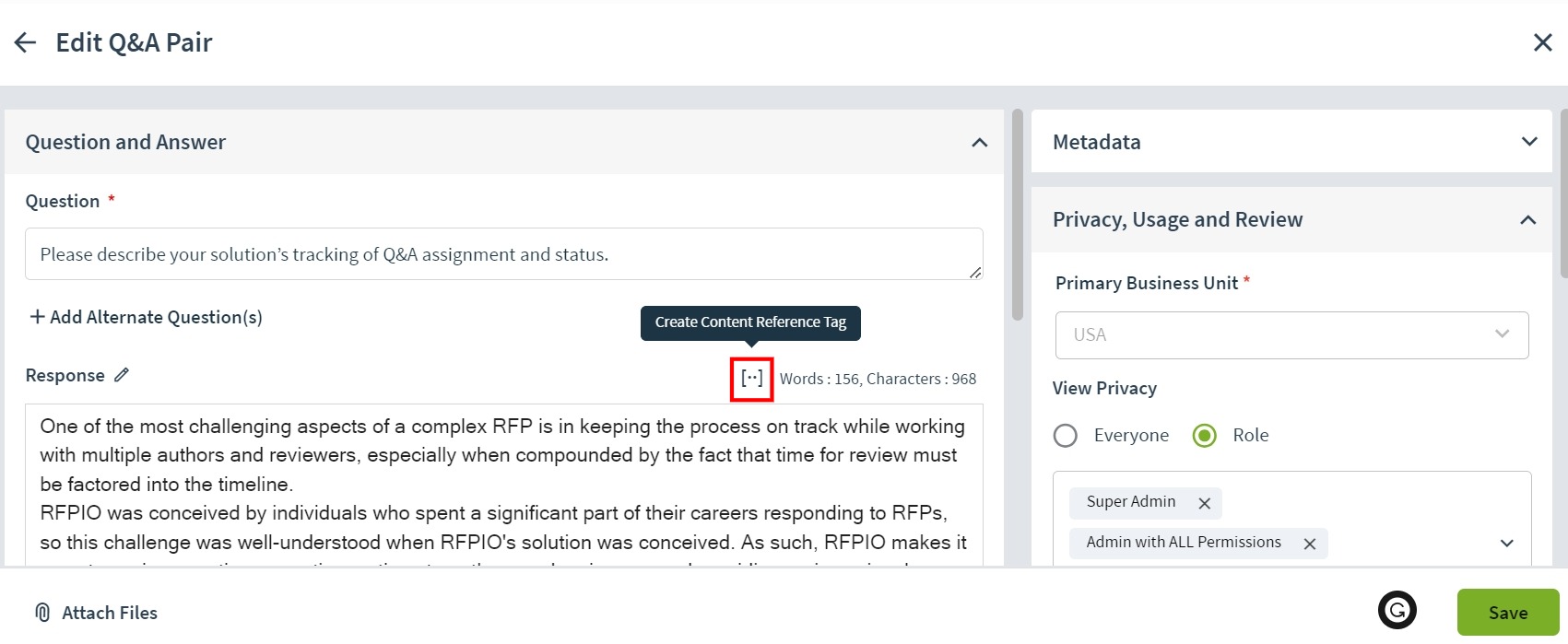The image size is (1568, 644).
Task: Remove the Super Admin role tag
Action: [1204, 503]
